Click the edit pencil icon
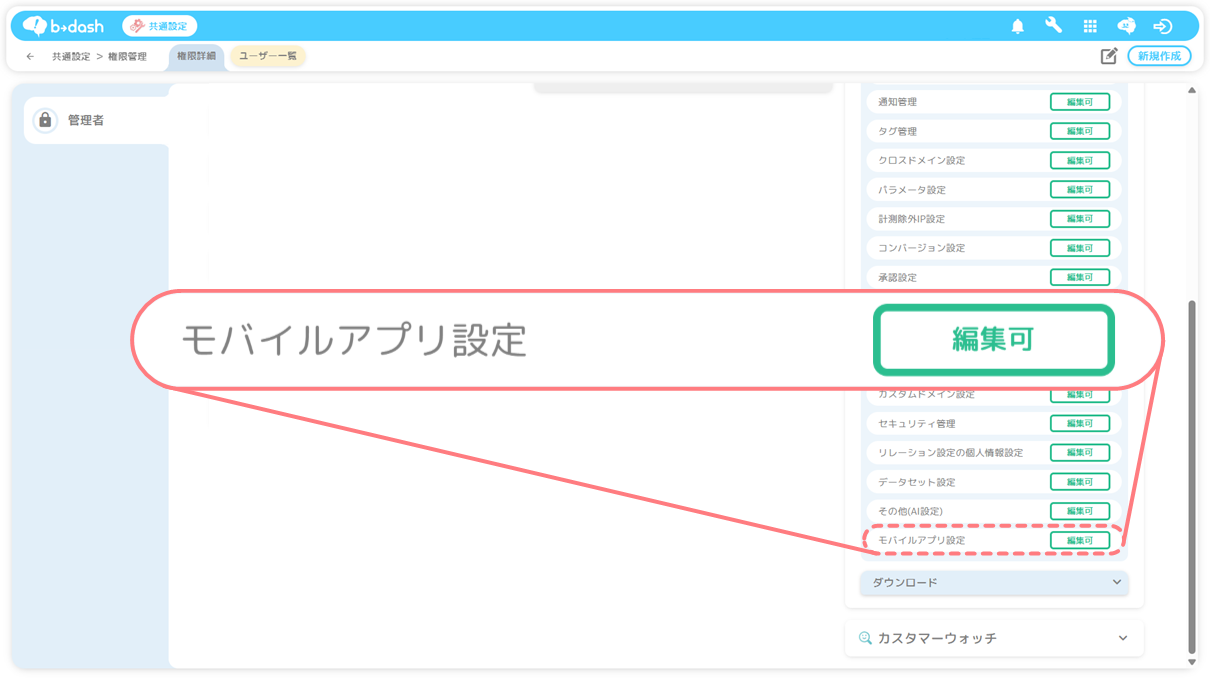 pyautogui.click(x=1108, y=56)
